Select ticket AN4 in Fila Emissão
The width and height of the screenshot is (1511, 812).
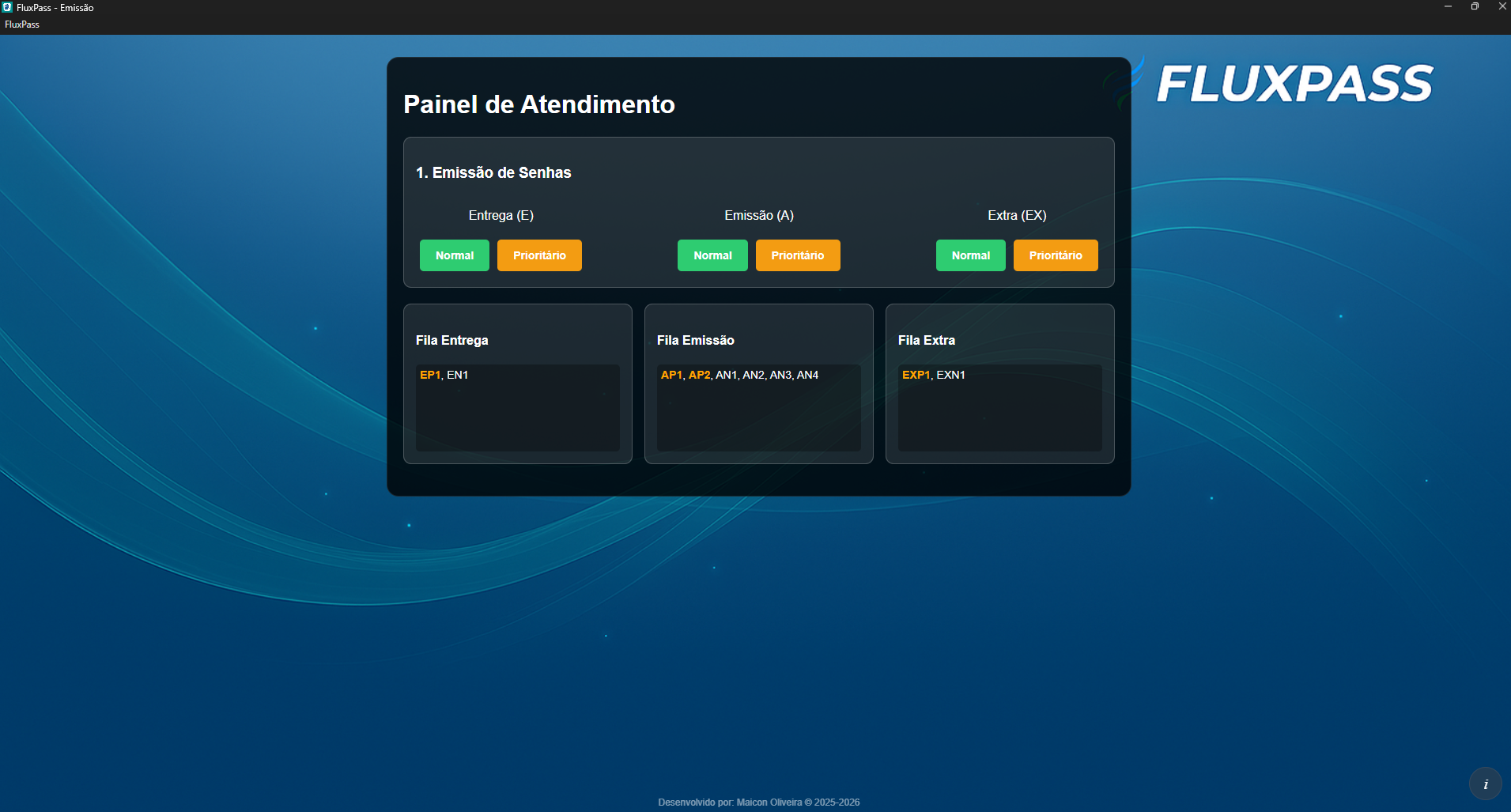pos(807,375)
